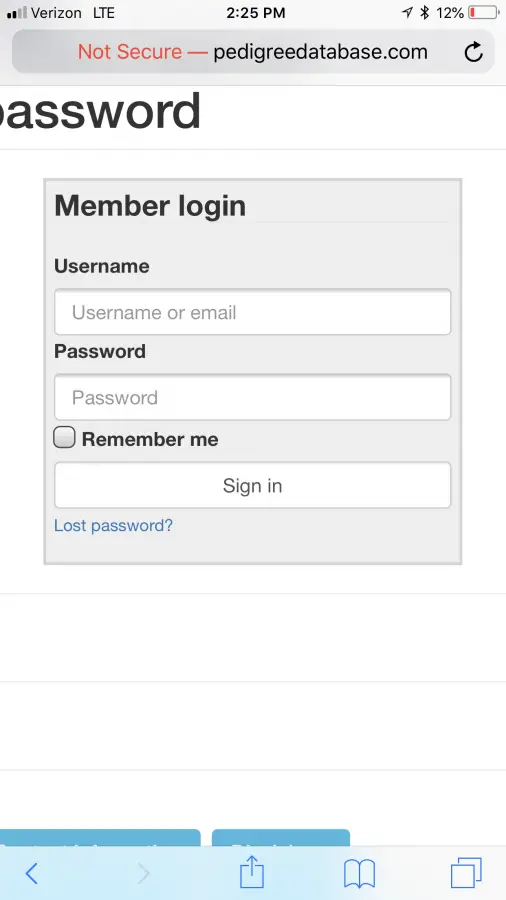Tap the cellular signal bars indicator

tap(17, 13)
